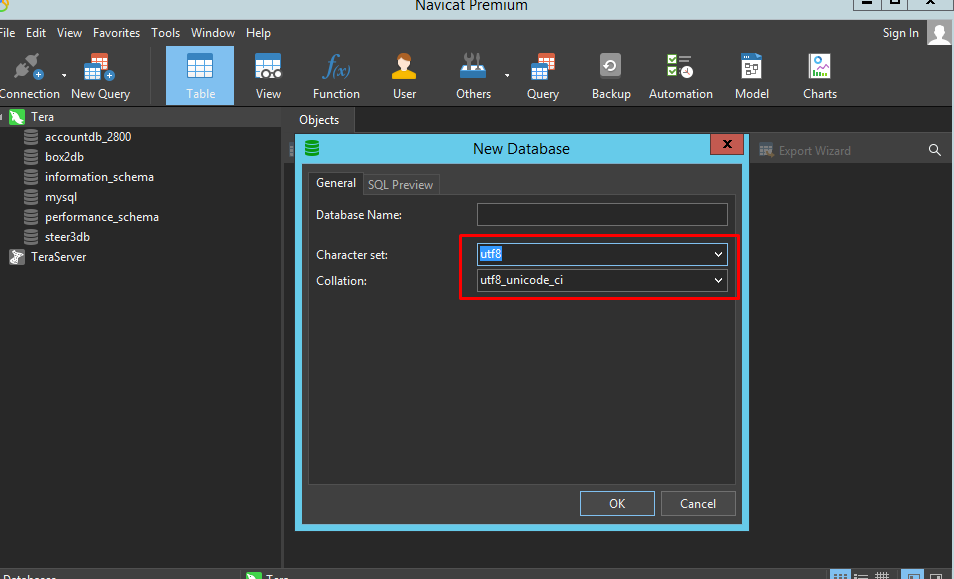Switch to the SQL Preview tab

(400, 185)
